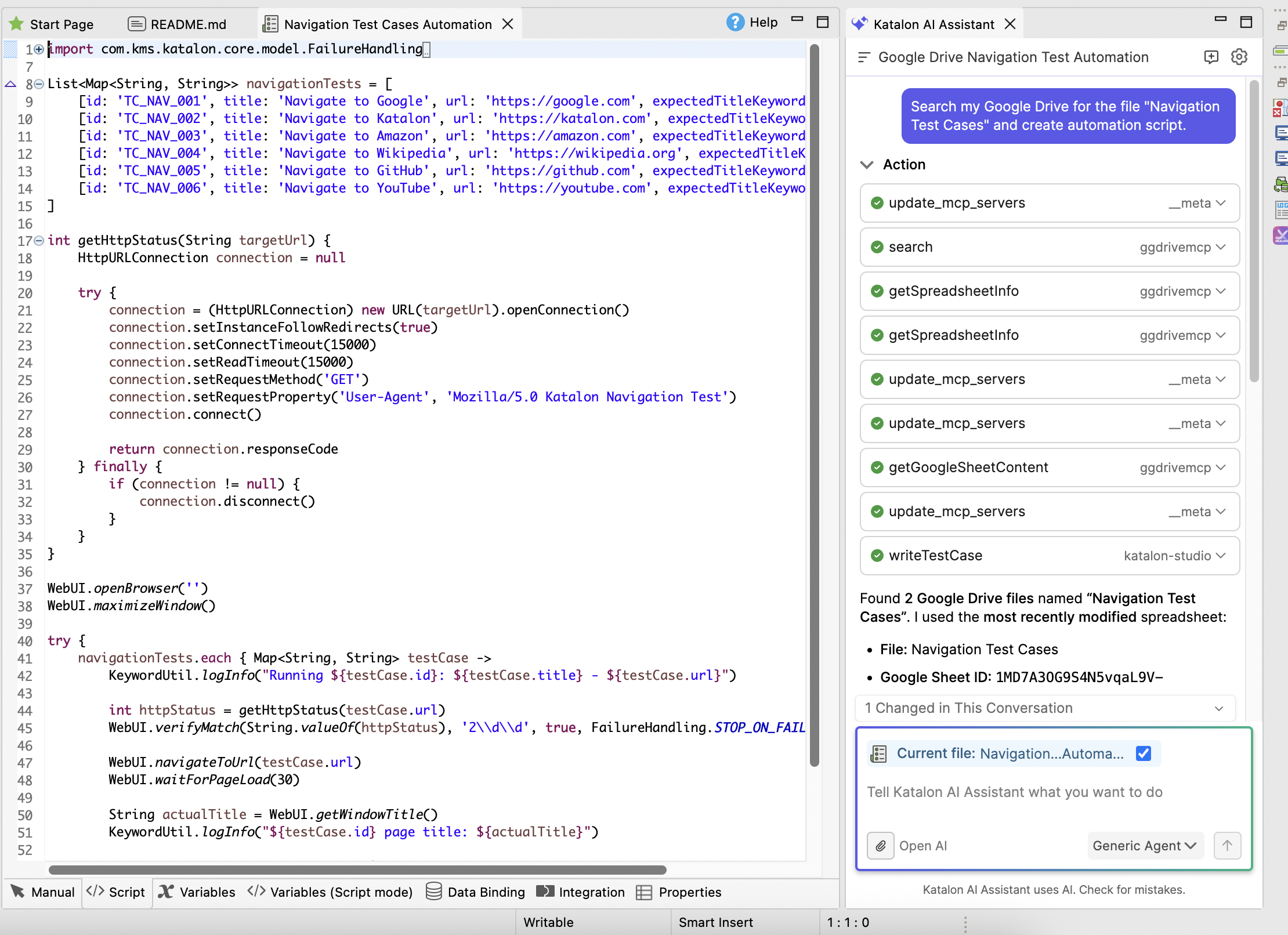The height and width of the screenshot is (935, 1288).
Task: Click the Start Page star icon
Action: 16,24
